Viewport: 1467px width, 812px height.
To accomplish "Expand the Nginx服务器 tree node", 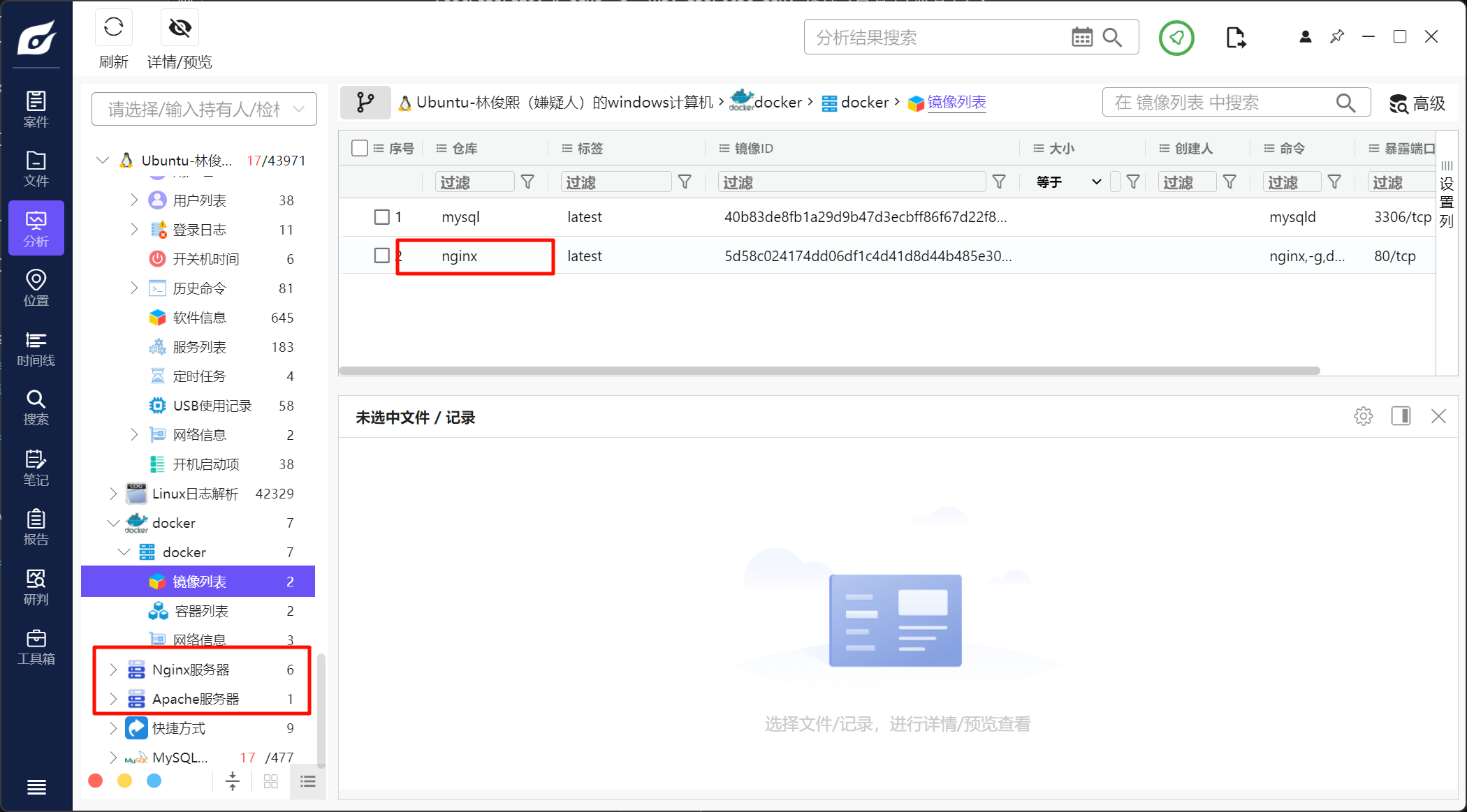I will coord(113,670).
